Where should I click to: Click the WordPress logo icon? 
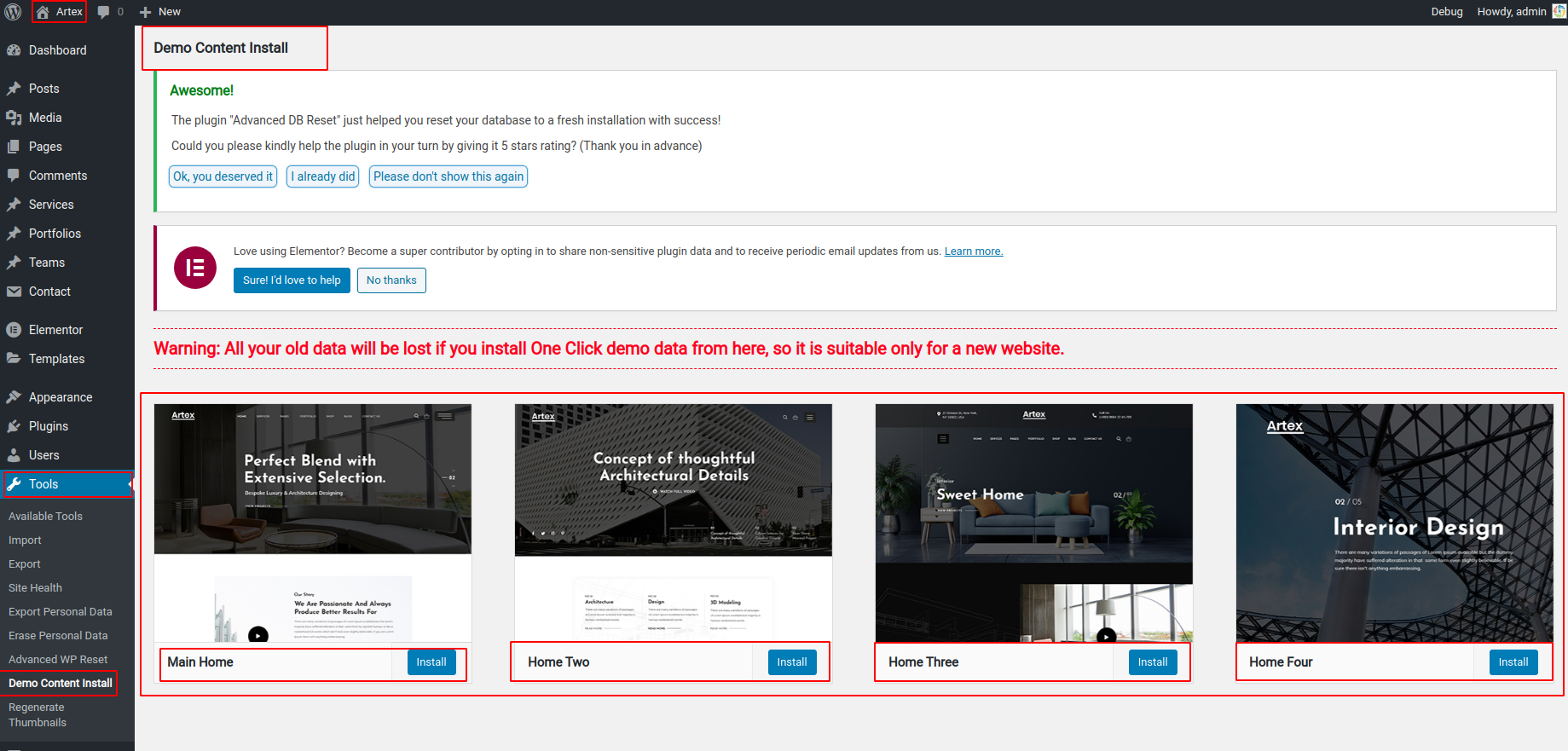pyautogui.click(x=13, y=12)
